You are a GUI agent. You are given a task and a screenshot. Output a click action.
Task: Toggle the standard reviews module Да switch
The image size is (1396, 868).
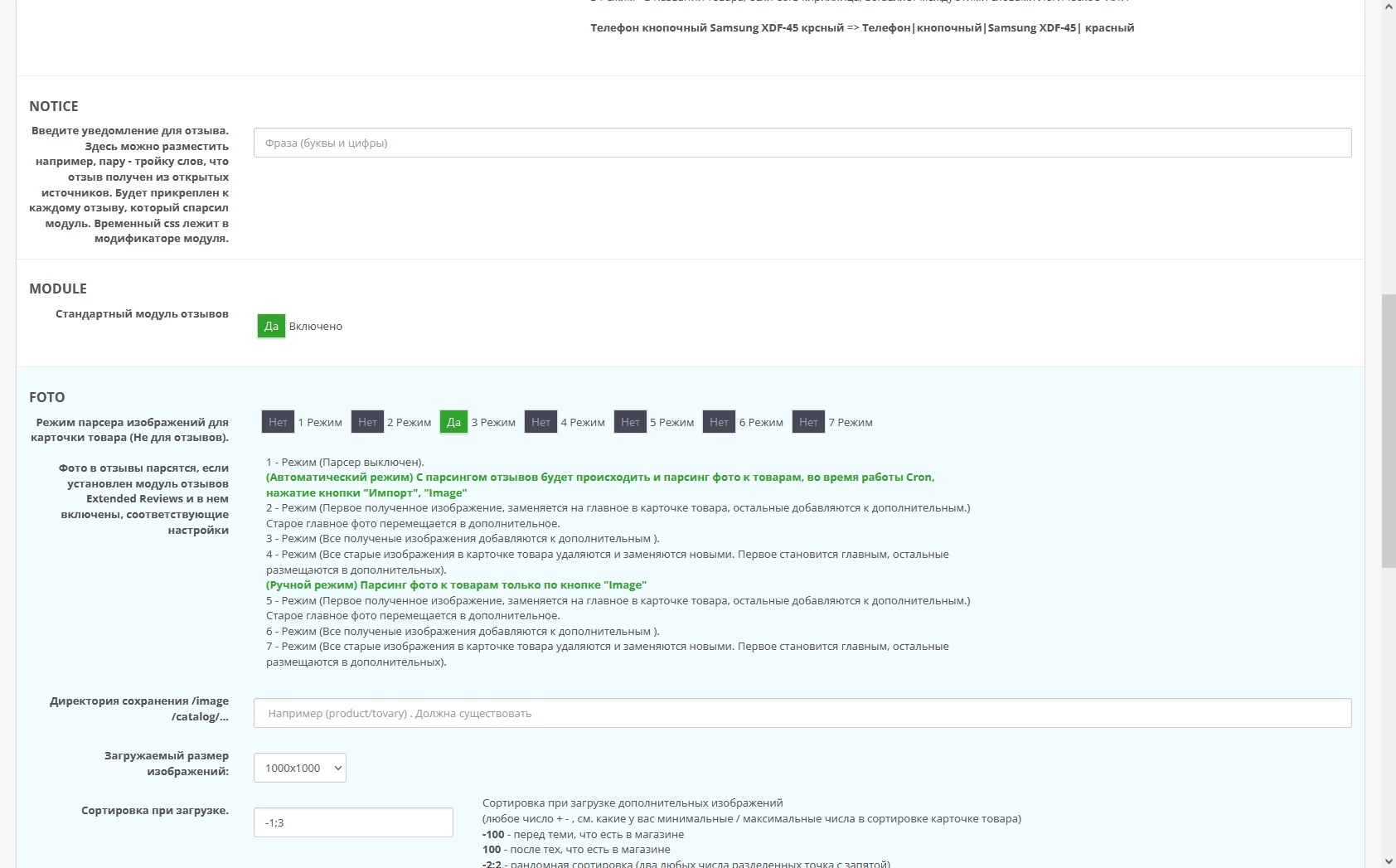pyautogui.click(x=271, y=326)
